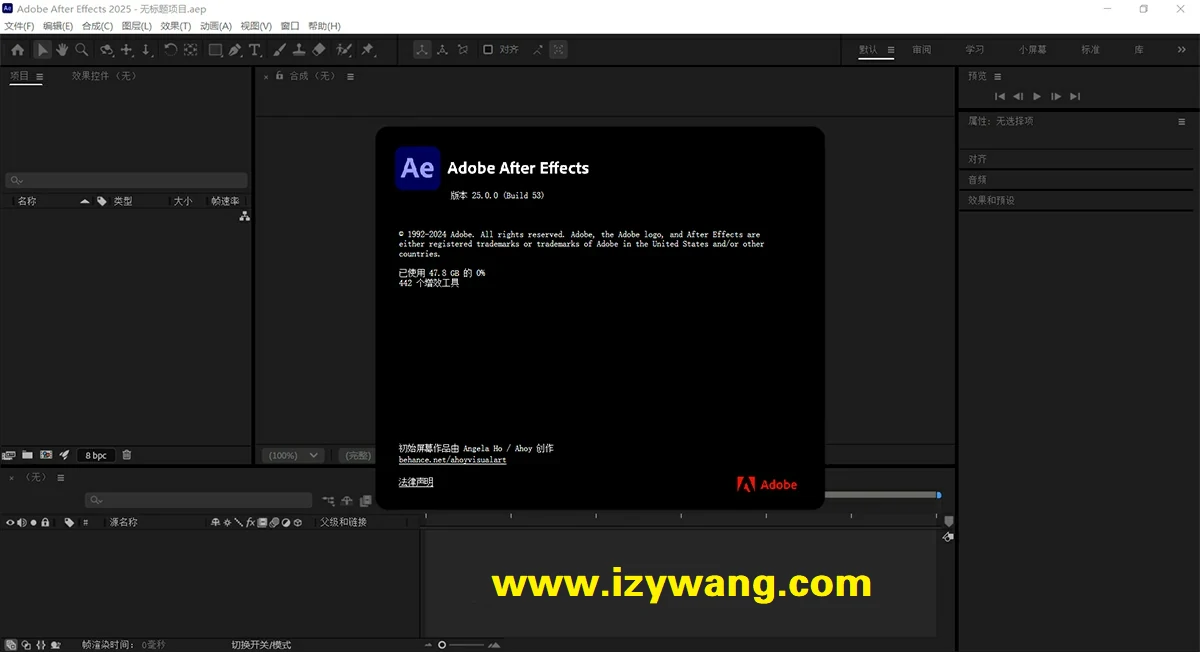Viewport: 1200px width, 652px height.
Task: Select the Zoom magnifier tool
Action: (81, 50)
